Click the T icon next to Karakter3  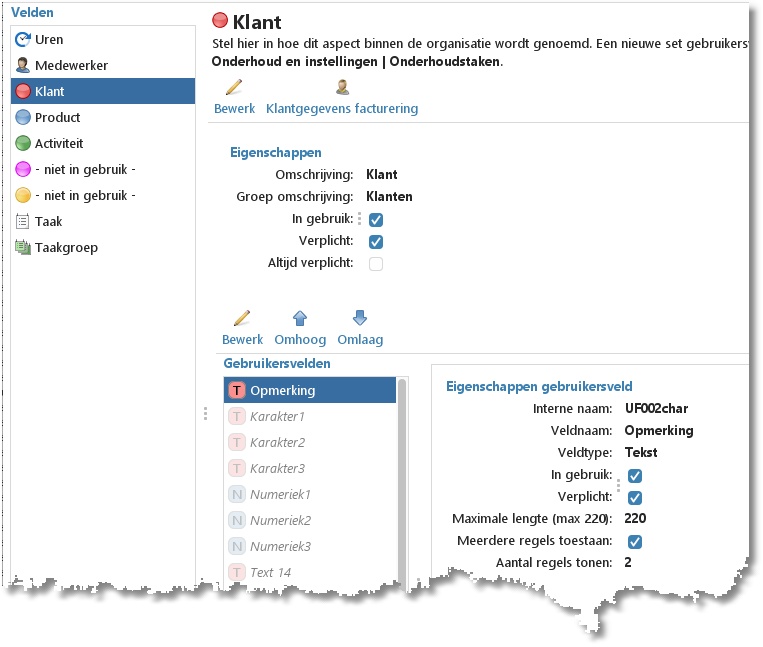point(237,468)
